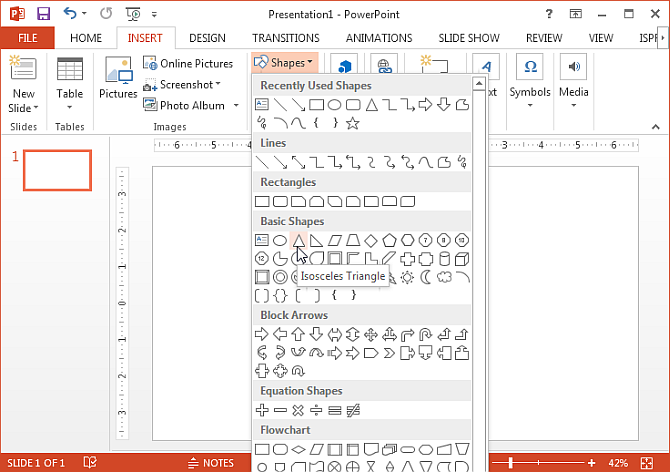
Task: Open the FILE tab
Action: (27, 38)
